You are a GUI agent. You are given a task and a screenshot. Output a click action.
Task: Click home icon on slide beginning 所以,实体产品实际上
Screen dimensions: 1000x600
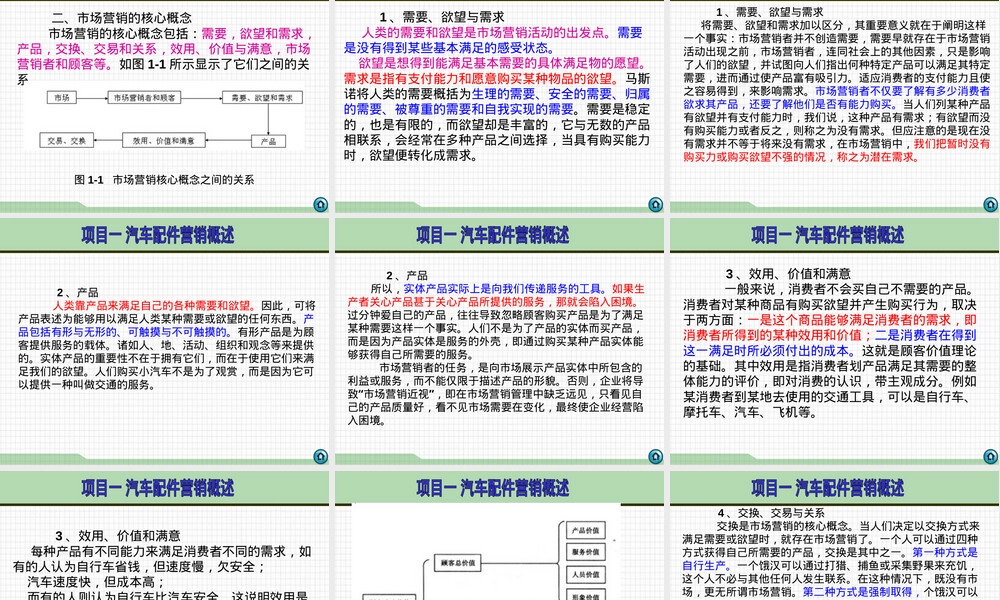click(656, 457)
